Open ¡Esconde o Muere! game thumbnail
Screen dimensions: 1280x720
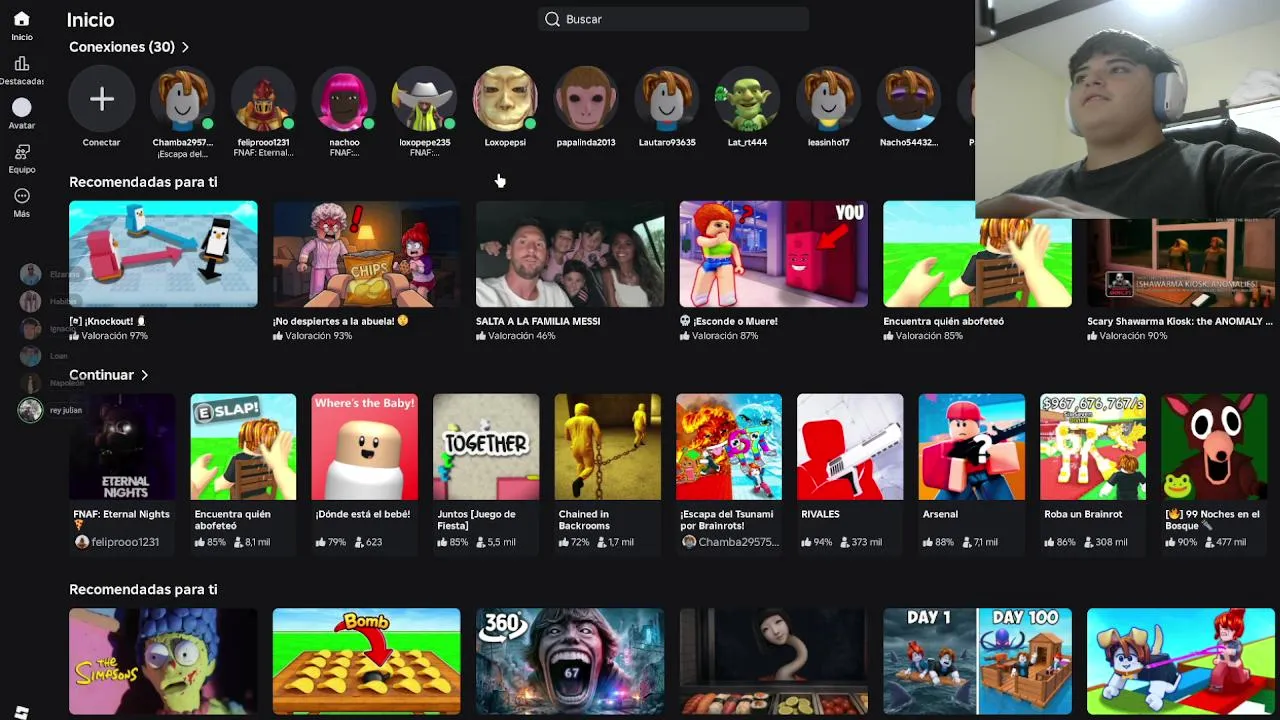(x=774, y=254)
